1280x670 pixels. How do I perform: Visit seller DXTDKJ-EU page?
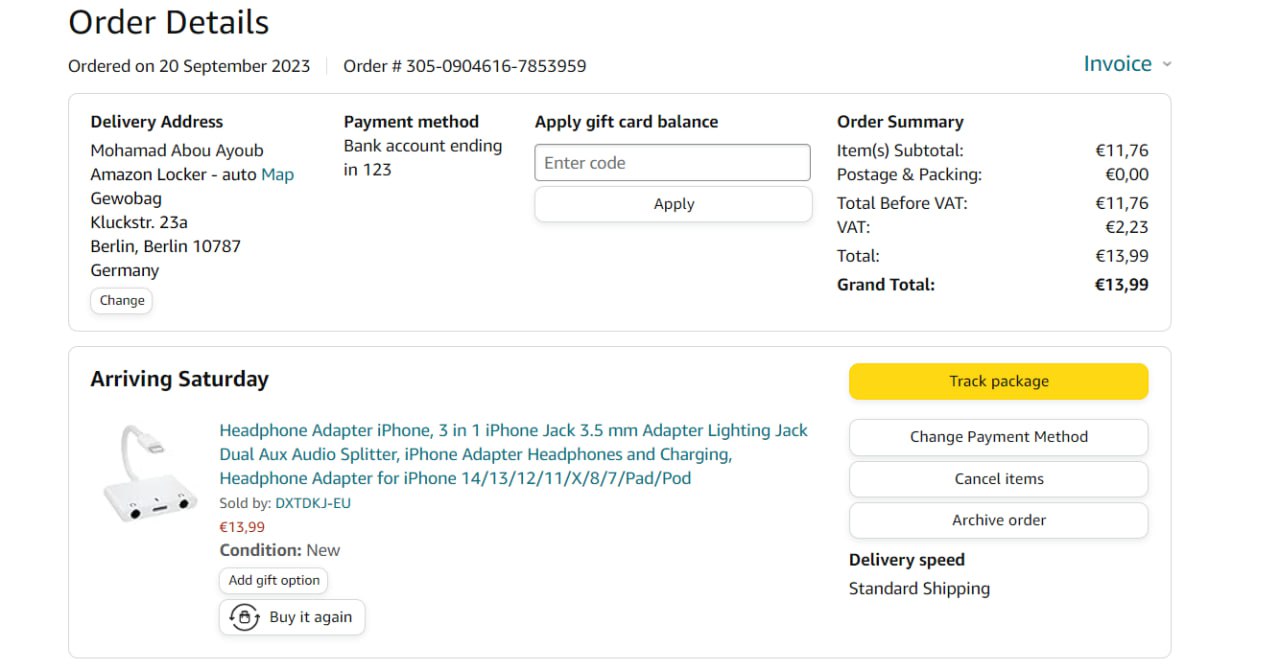(x=313, y=503)
